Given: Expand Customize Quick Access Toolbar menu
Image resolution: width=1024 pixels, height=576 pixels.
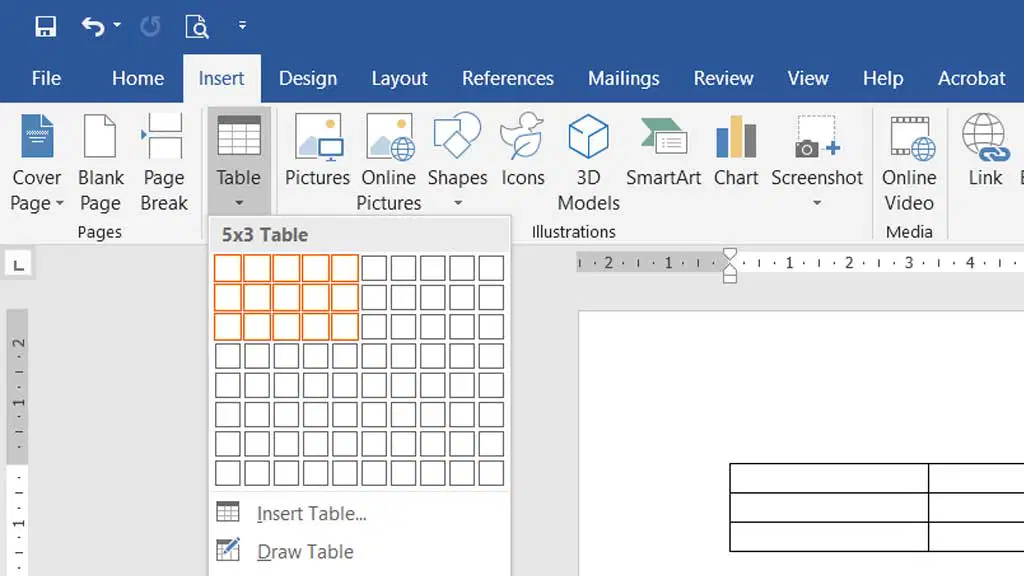Looking at the screenshot, I should [x=242, y=25].
